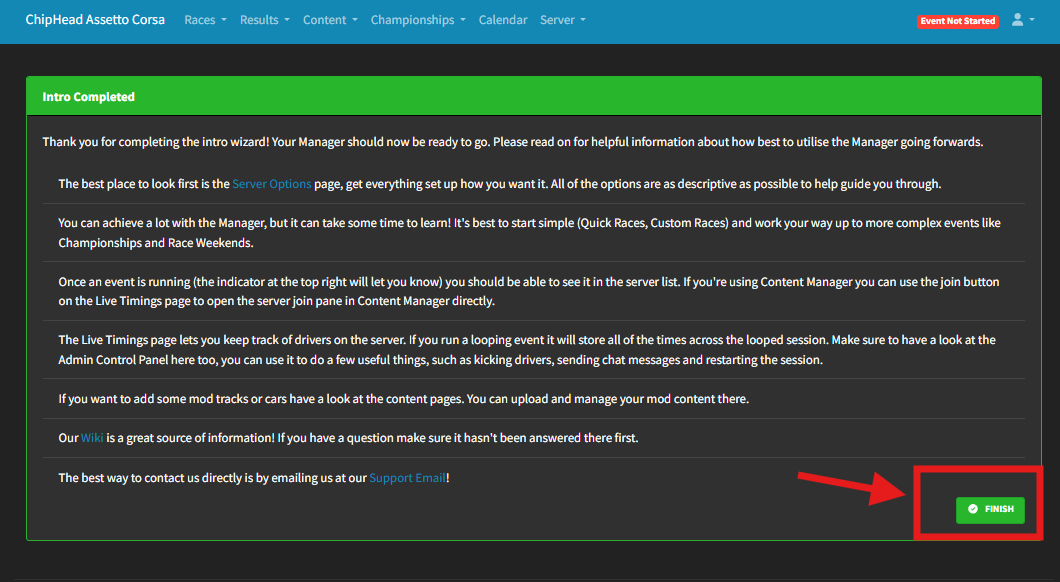This screenshot has height=582, width=1060.
Task: Click the 'Once an event is running' paragraph
Action: pyautogui.click(x=529, y=291)
